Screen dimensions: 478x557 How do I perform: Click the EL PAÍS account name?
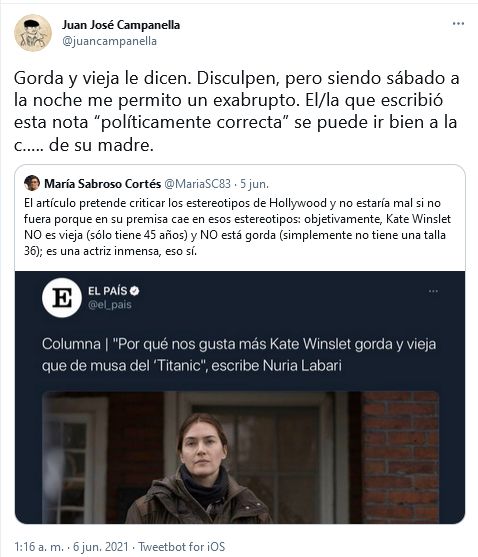point(108,291)
